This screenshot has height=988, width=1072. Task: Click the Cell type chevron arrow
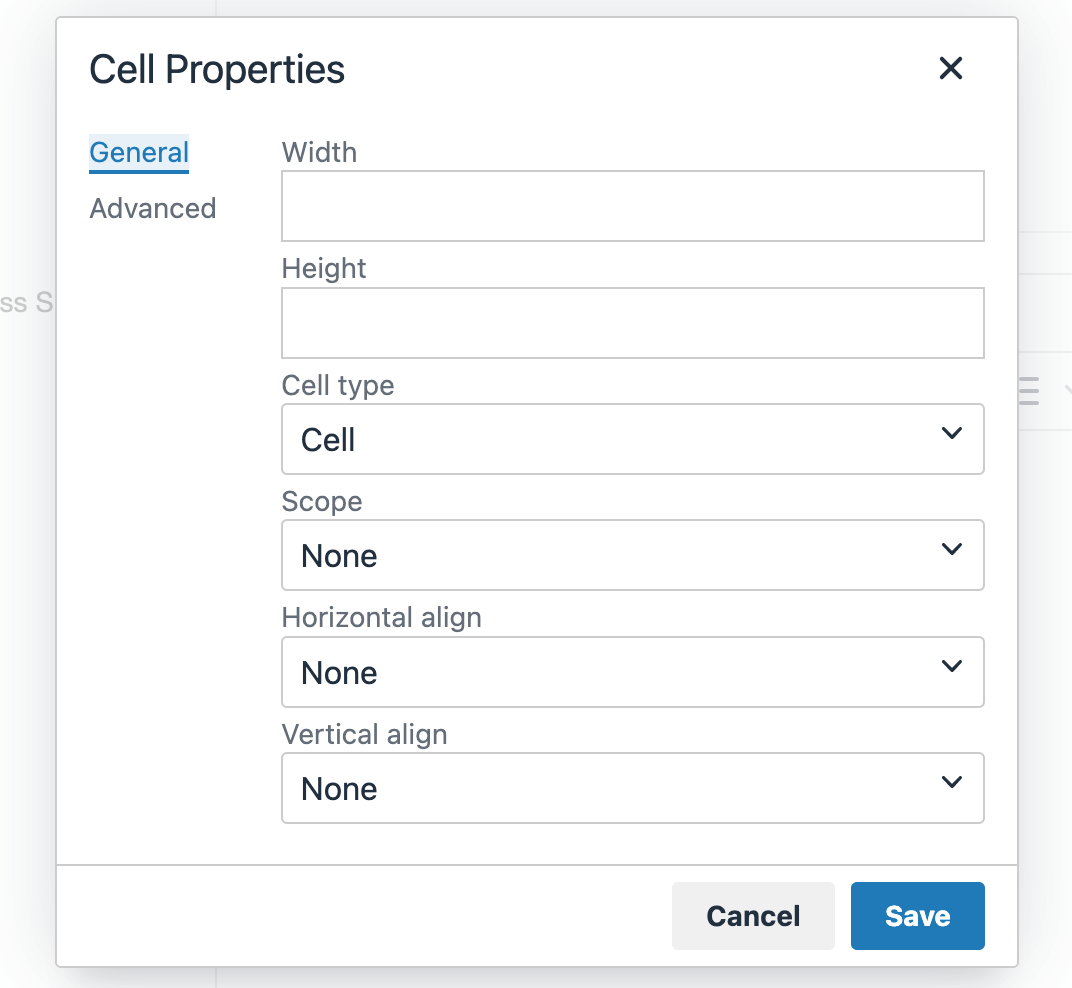click(x=952, y=434)
